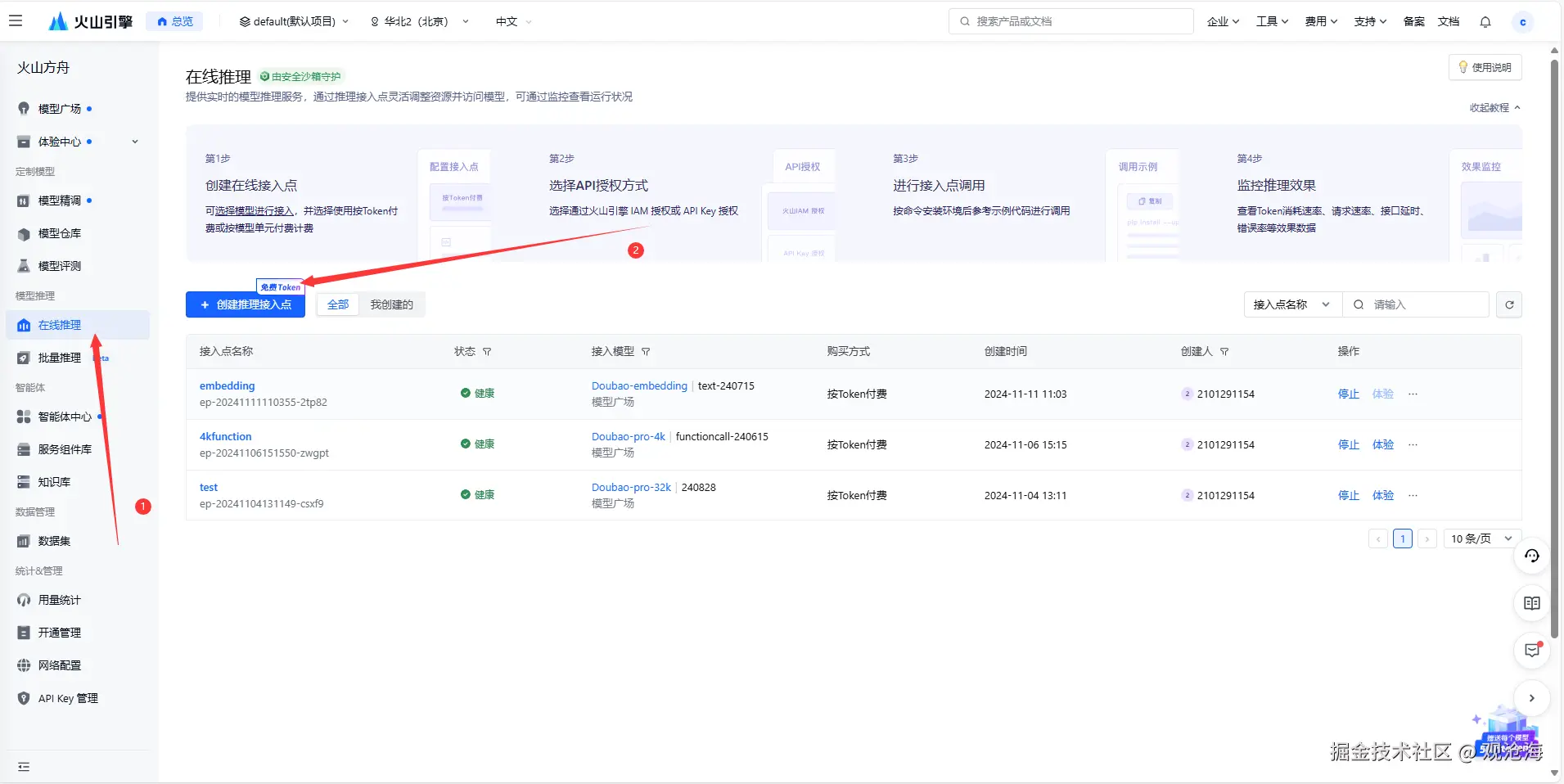Open more actions for 4kfunction row
Viewport: 1564px width, 784px height.
point(1413,445)
